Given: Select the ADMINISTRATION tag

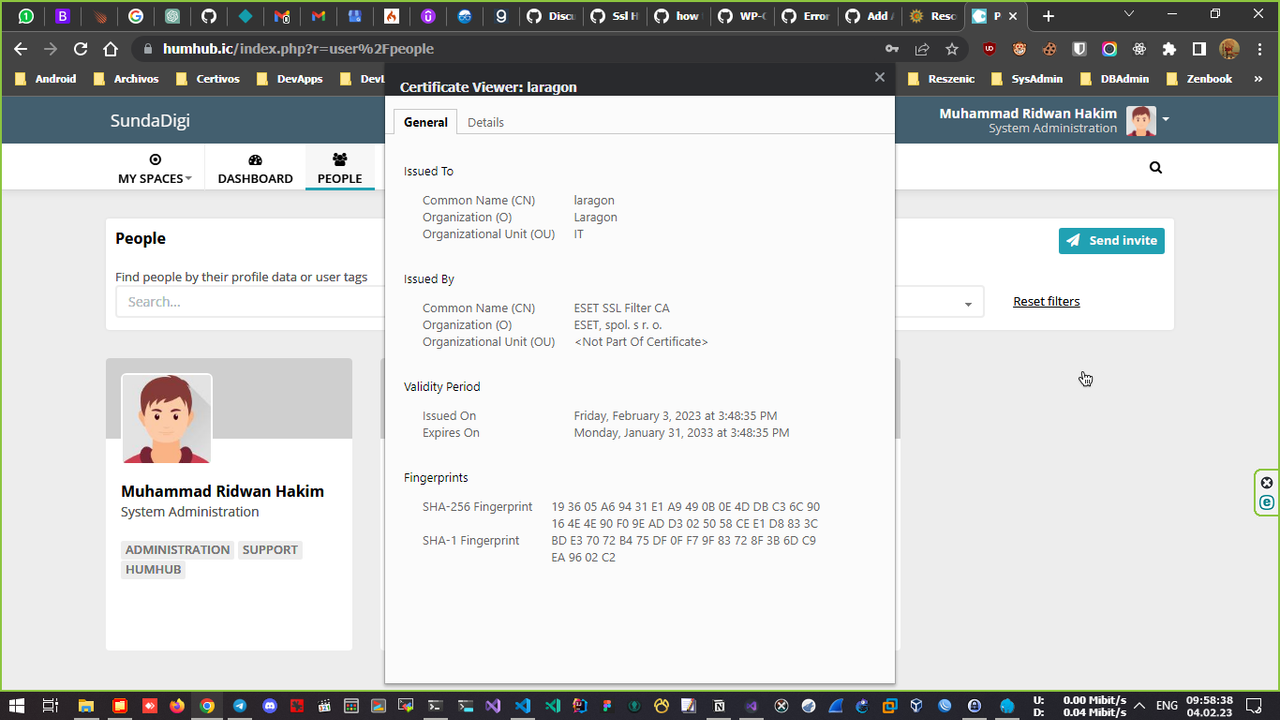Looking at the screenshot, I should click(178, 550).
